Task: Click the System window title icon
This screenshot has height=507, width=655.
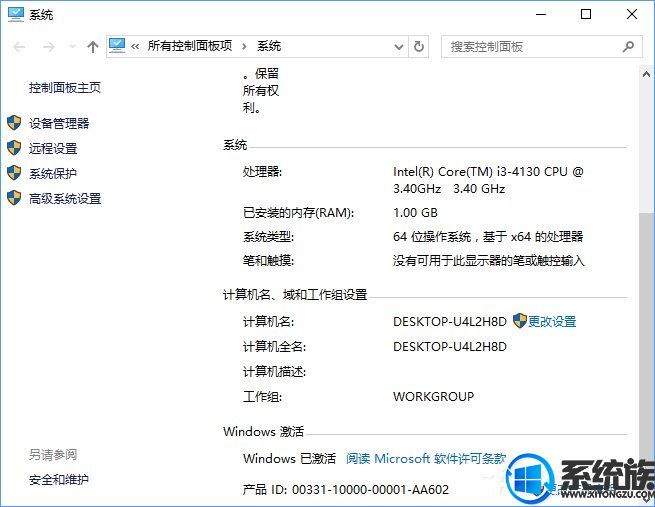Action: click(x=16, y=14)
